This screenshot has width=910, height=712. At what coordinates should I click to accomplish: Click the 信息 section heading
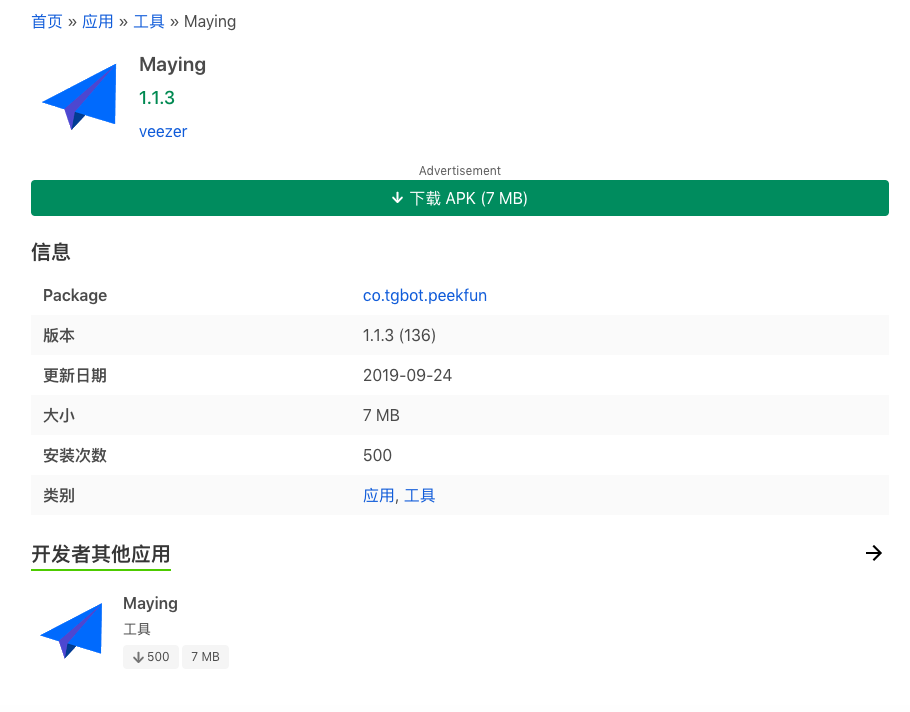51,252
